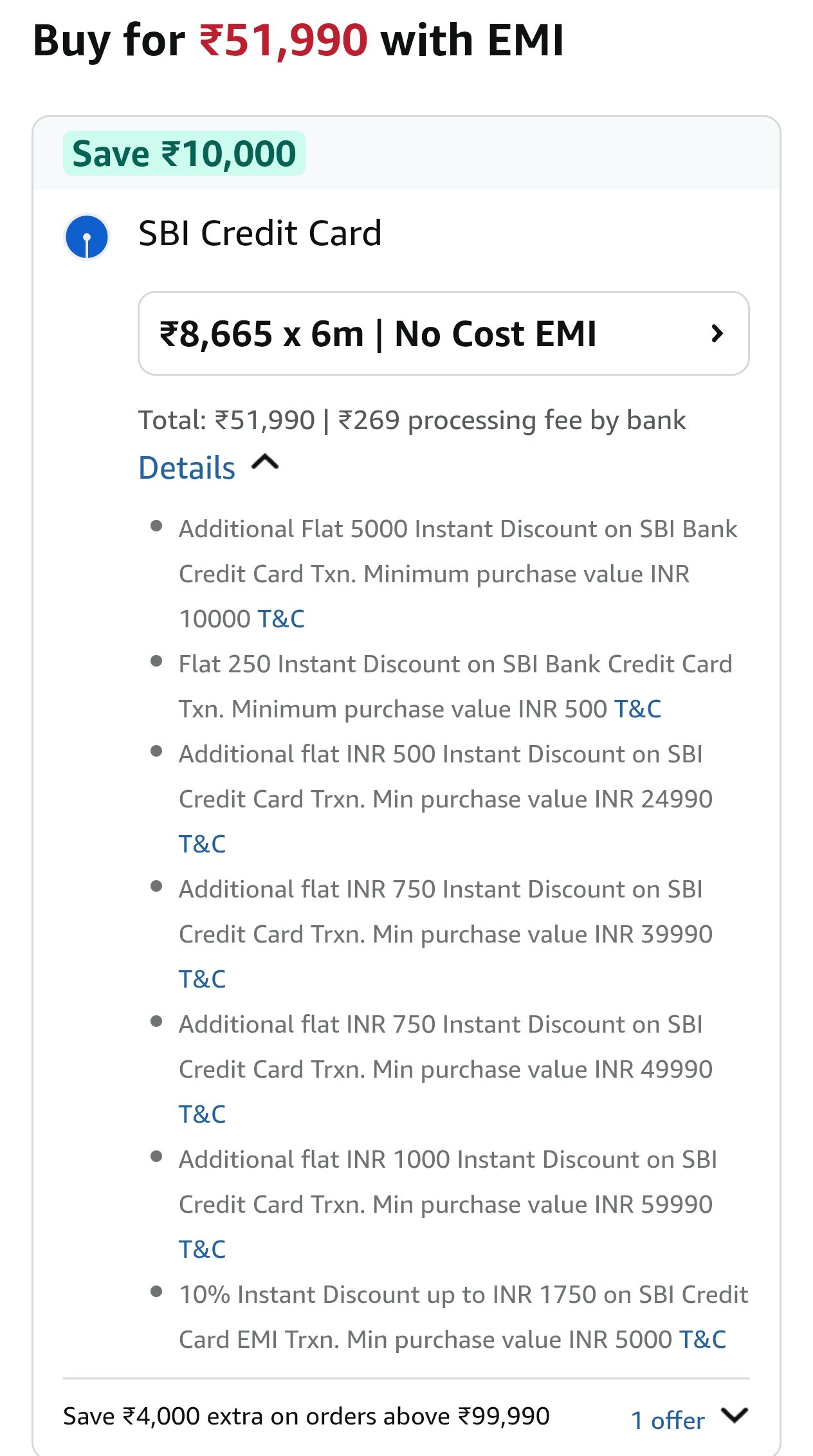
Task: Open T&C for the INR 49990 minimum offer
Action: [x=202, y=1114]
